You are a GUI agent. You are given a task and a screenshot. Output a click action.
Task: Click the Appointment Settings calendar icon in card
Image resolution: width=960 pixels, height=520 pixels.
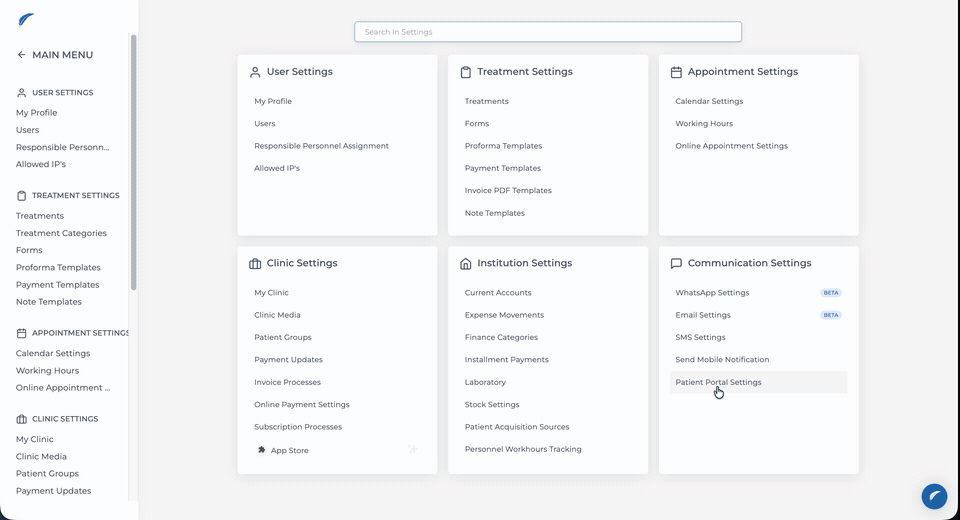tap(676, 72)
